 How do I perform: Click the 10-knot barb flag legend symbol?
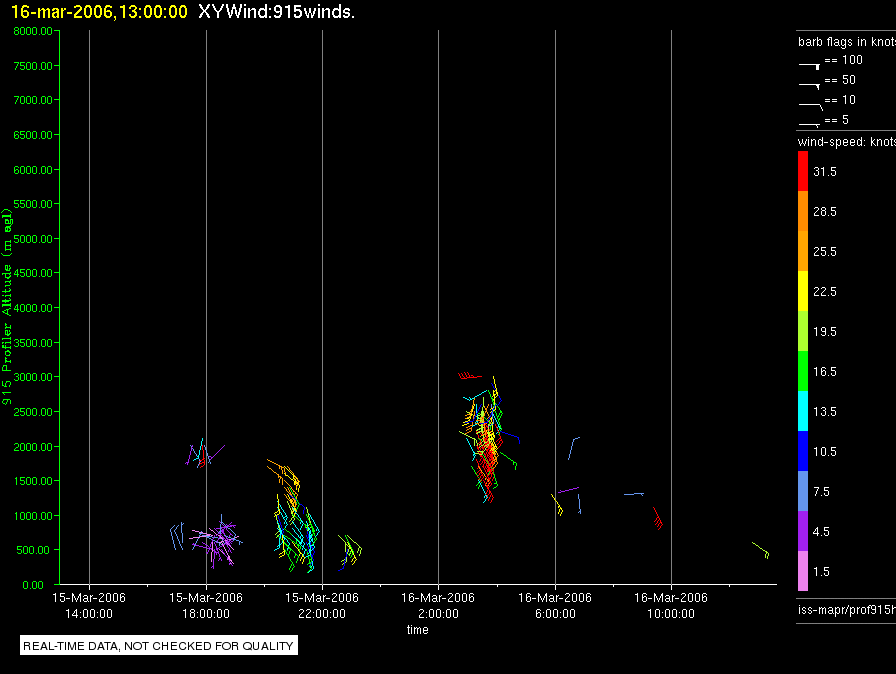click(810, 106)
